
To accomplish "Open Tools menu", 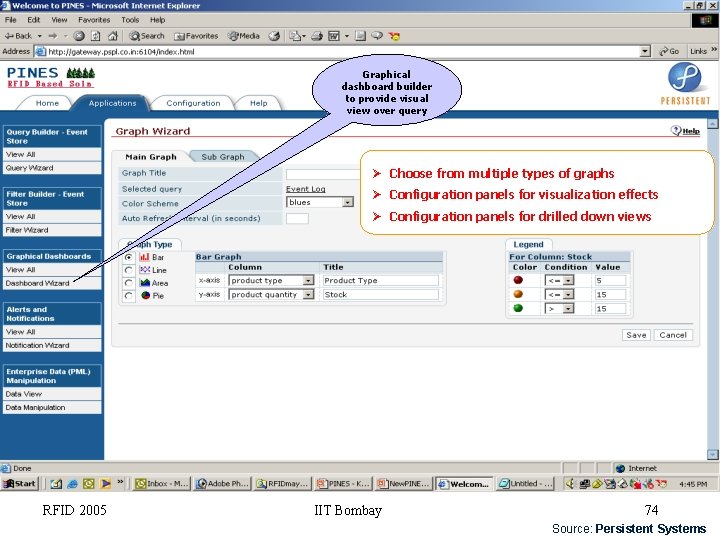I will [x=130, y=20].
